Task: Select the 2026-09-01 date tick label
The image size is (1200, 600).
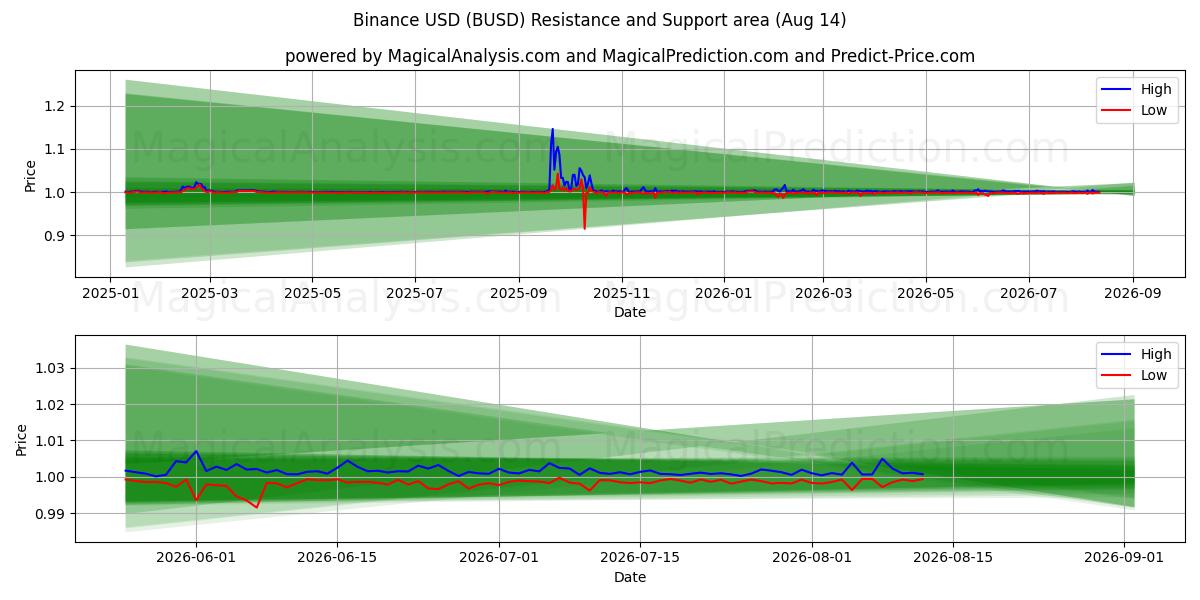Action: point(1124,558)
